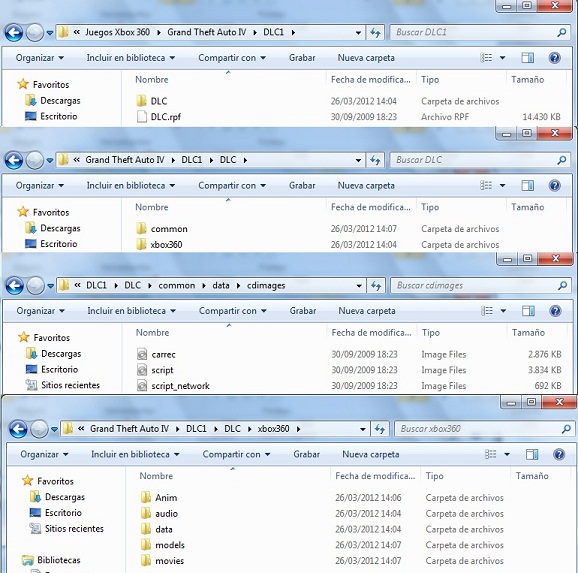Click the Back arrow in the DLC1 window
578x573 pixels.
(x=14, y=32)
